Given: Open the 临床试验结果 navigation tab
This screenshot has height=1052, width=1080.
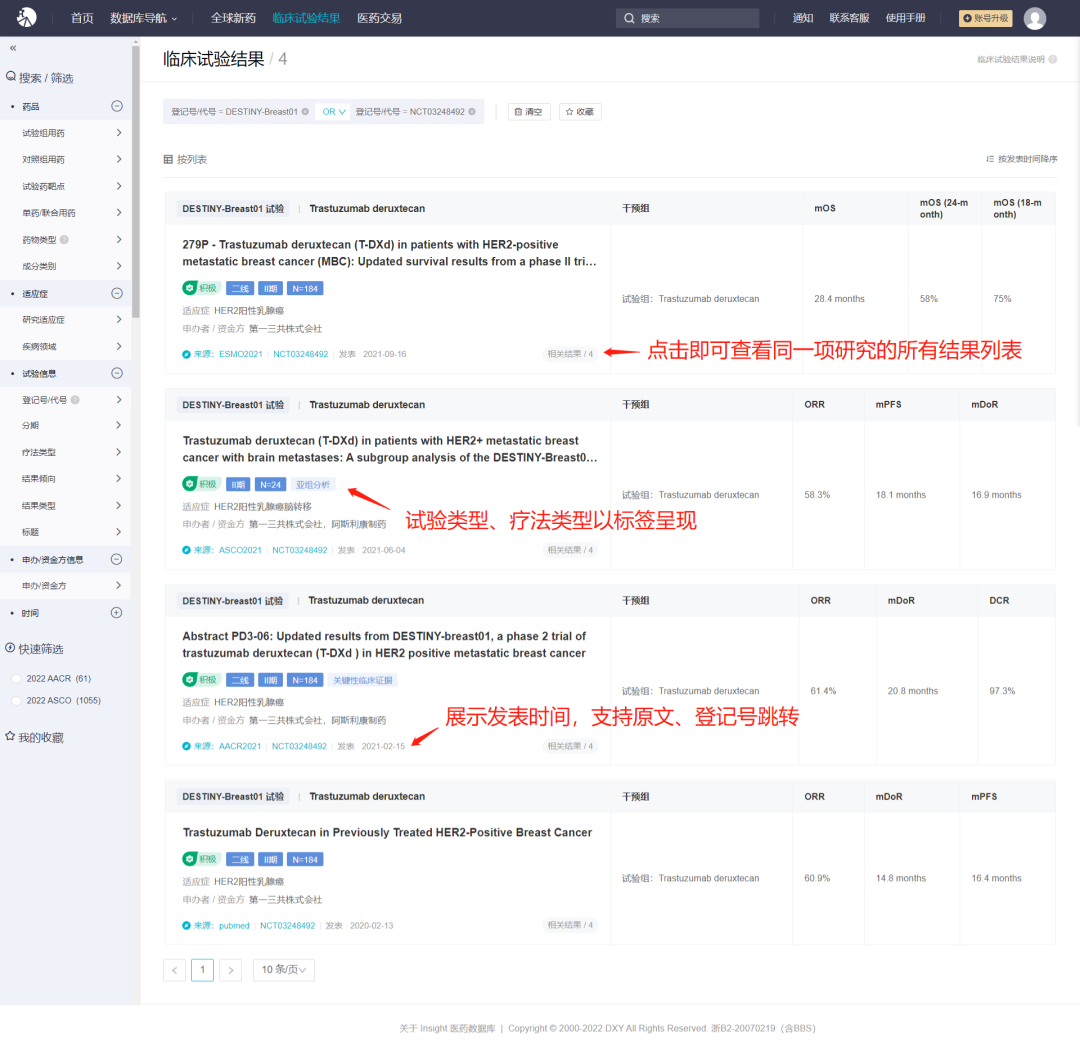Looking at the screenshot, I should pyautogui.click(x=306, y=18).
